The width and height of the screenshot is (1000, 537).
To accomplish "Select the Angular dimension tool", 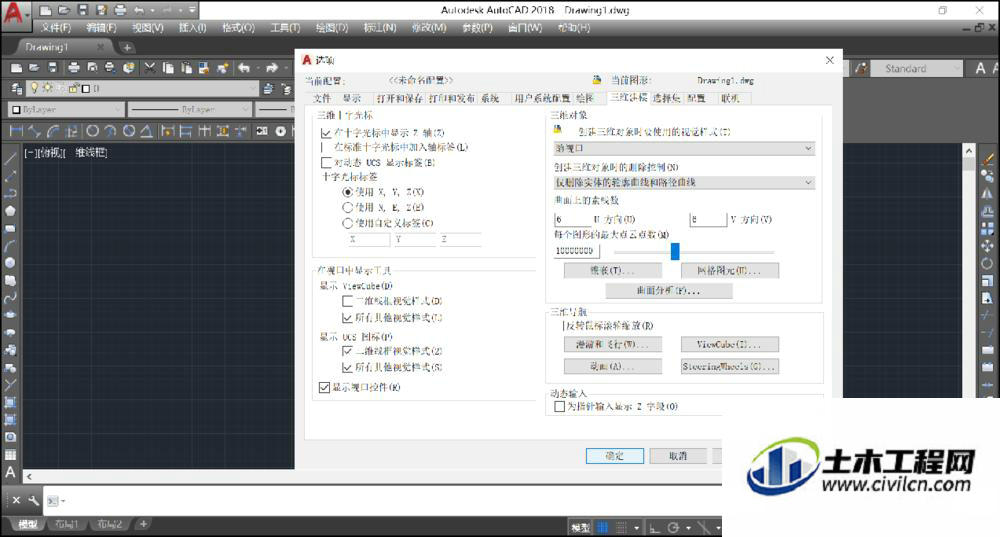I will [x=146, y=131].
